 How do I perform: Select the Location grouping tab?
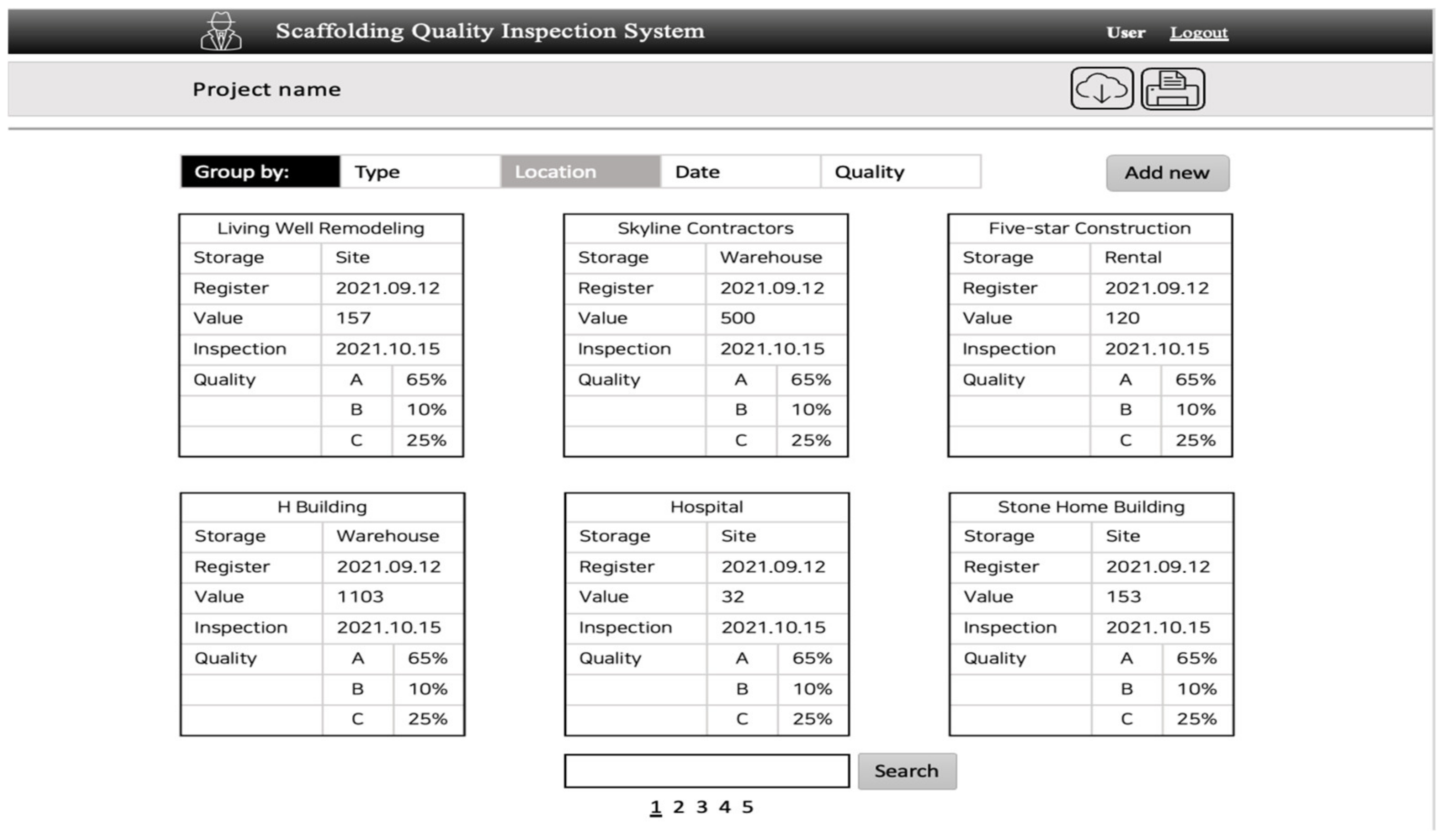(x=580, y=172)
